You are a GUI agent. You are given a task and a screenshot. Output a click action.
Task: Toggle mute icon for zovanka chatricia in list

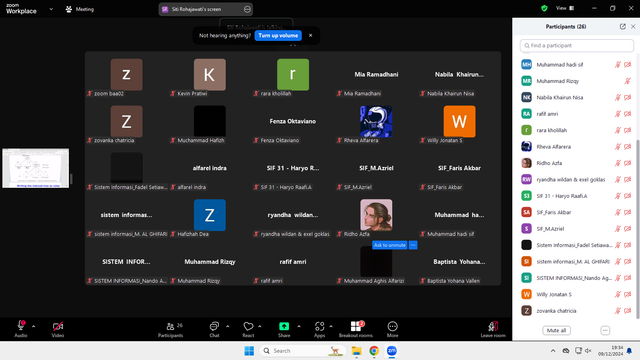[x=618, y=311]
